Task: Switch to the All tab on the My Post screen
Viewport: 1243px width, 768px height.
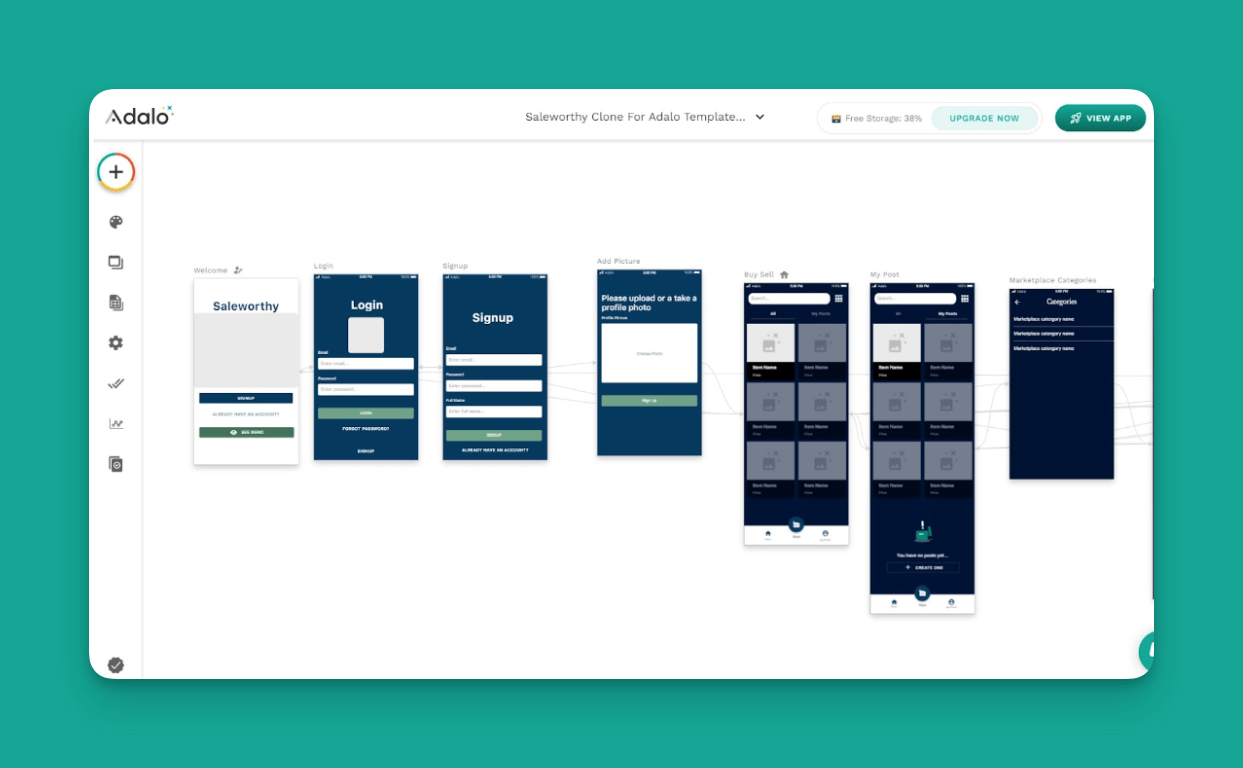Action: (x=898, y=314)
